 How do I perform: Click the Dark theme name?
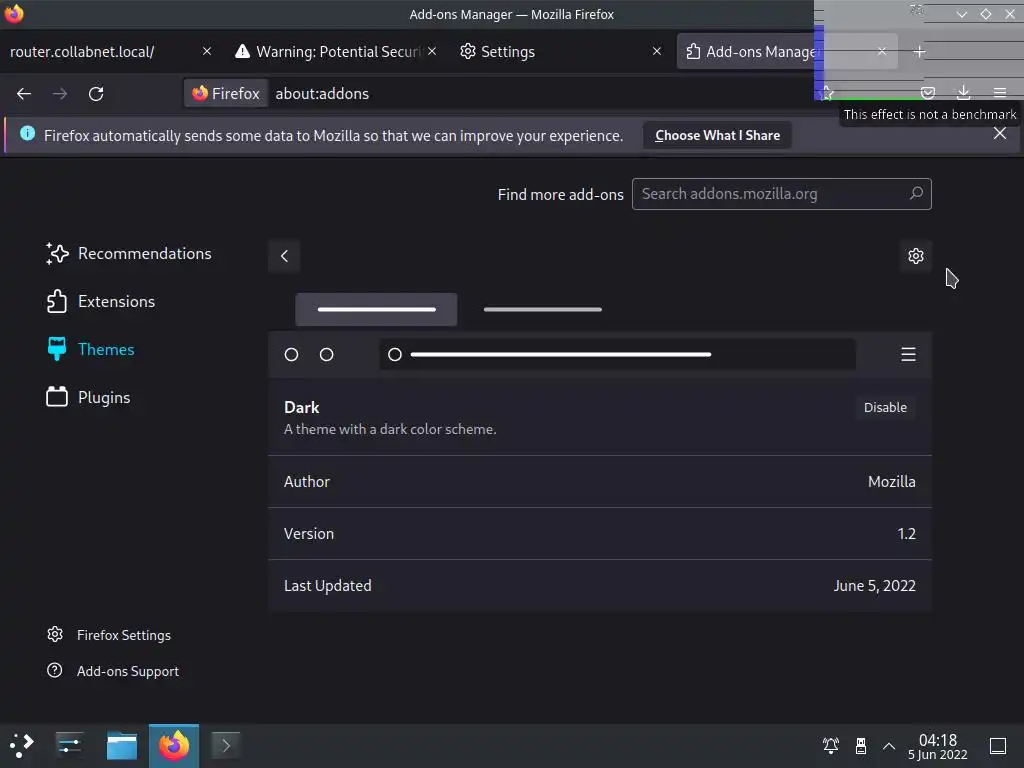click(x=302, y=408)
